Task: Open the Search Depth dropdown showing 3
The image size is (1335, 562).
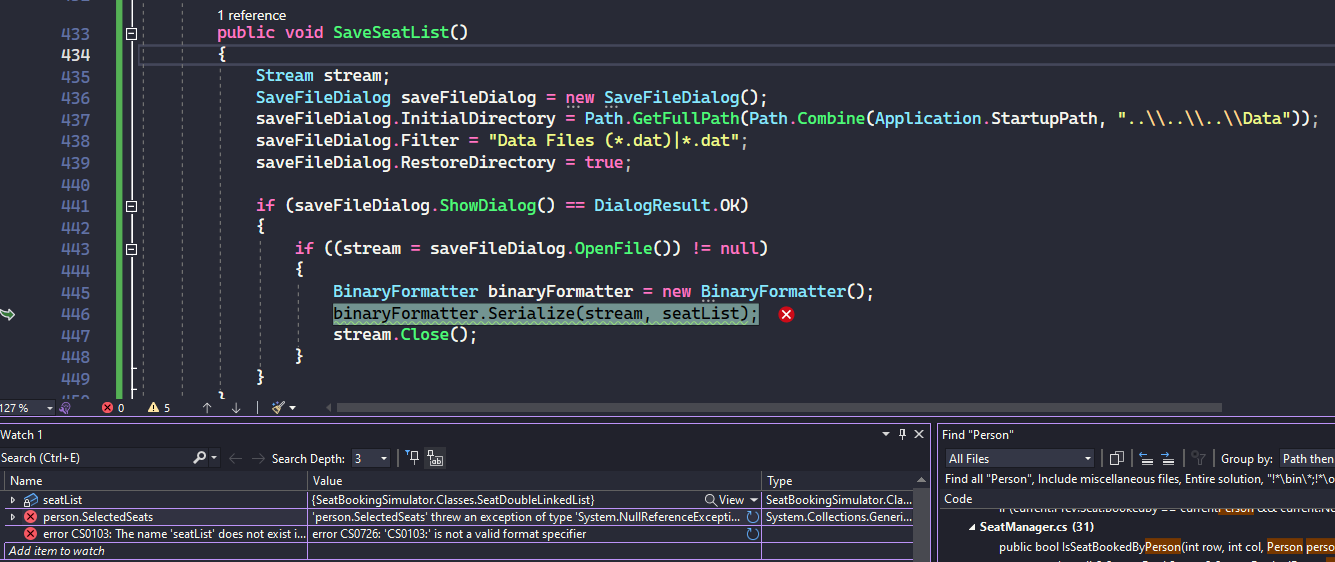Action: 370,458
